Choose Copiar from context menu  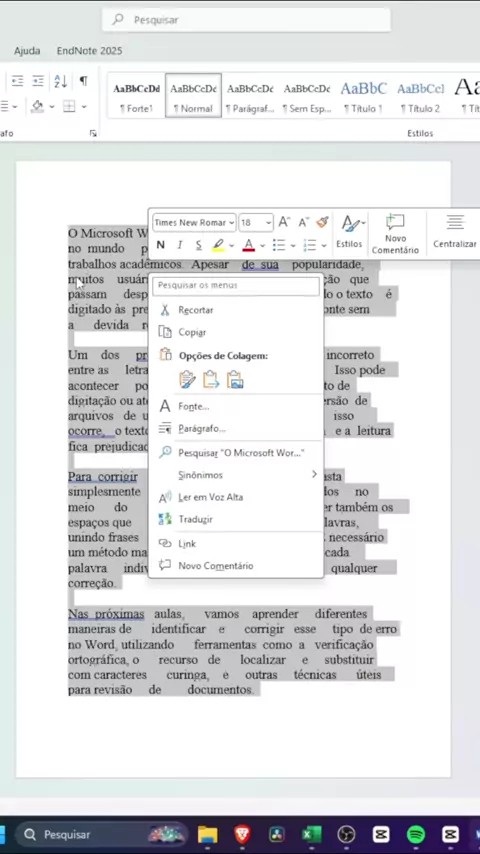(236, 332)
